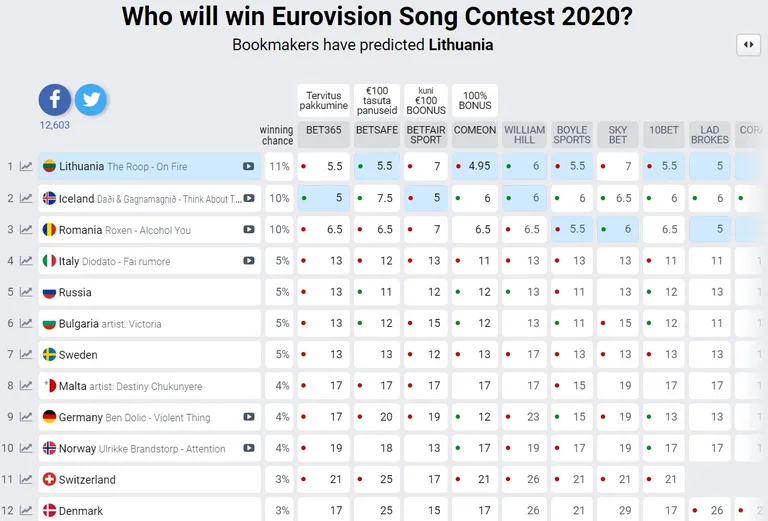Screen dimensions: 768x521
Task: Select the SKY BET column header
Action: point(618,135)
